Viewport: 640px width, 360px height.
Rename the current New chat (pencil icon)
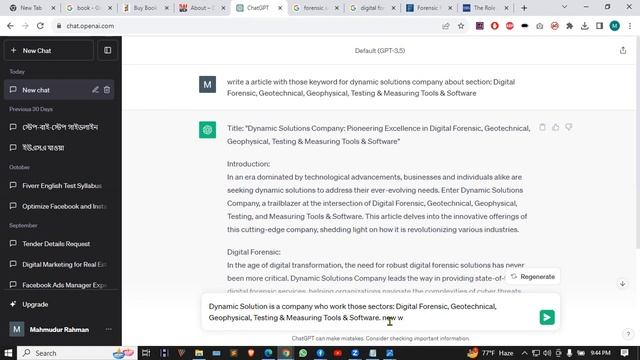[95, 90]
